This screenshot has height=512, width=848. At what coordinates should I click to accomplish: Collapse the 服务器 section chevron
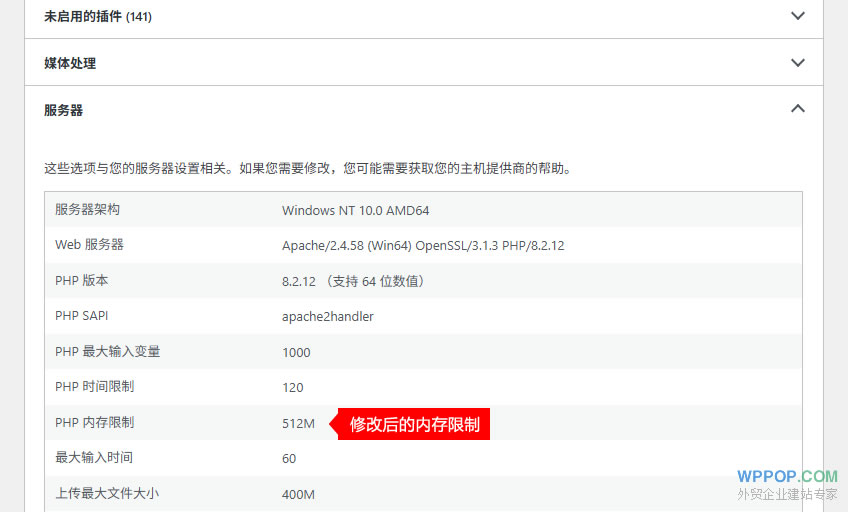tap(797, 109)
